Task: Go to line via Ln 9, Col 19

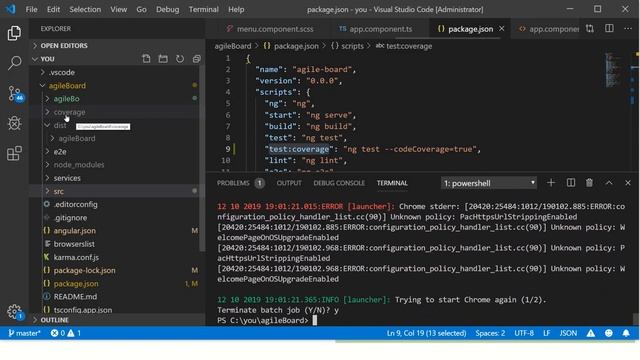Action: [x=426, y=333]
